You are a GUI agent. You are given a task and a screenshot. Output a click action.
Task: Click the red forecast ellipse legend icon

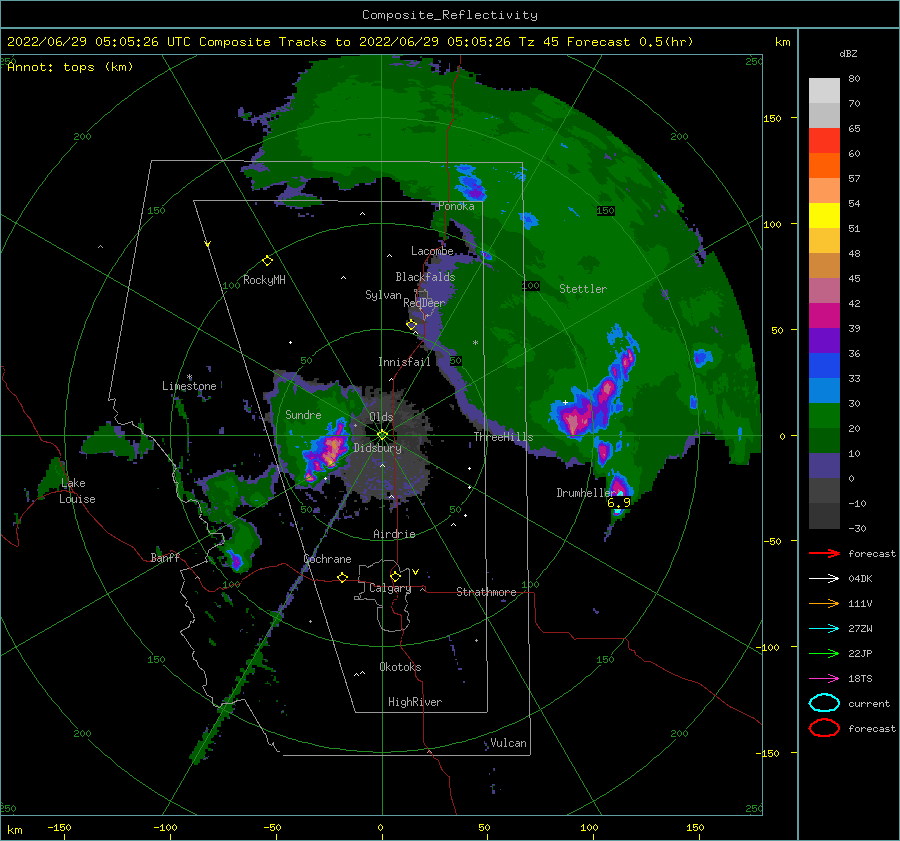coord(824,728)
